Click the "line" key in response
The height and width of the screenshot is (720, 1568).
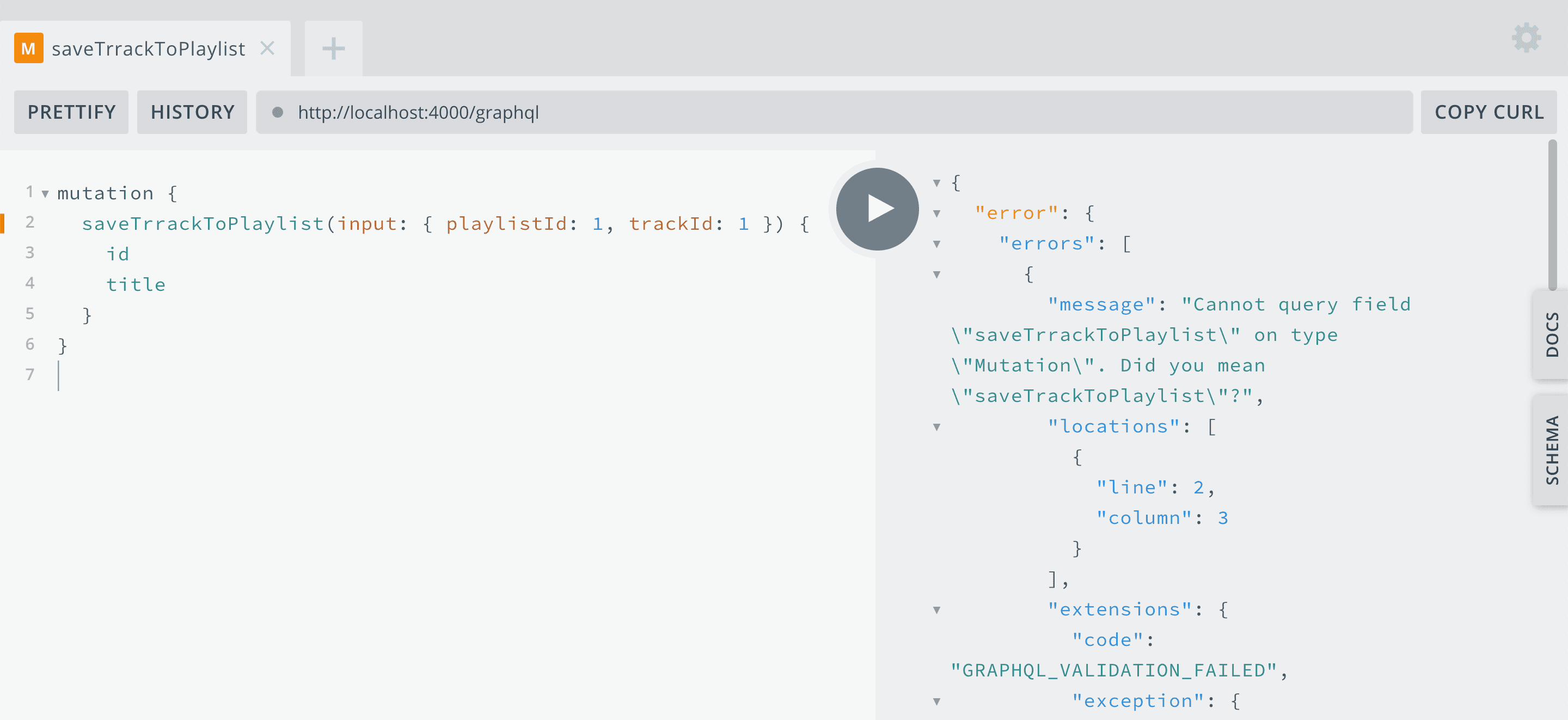coord(1132,487)
